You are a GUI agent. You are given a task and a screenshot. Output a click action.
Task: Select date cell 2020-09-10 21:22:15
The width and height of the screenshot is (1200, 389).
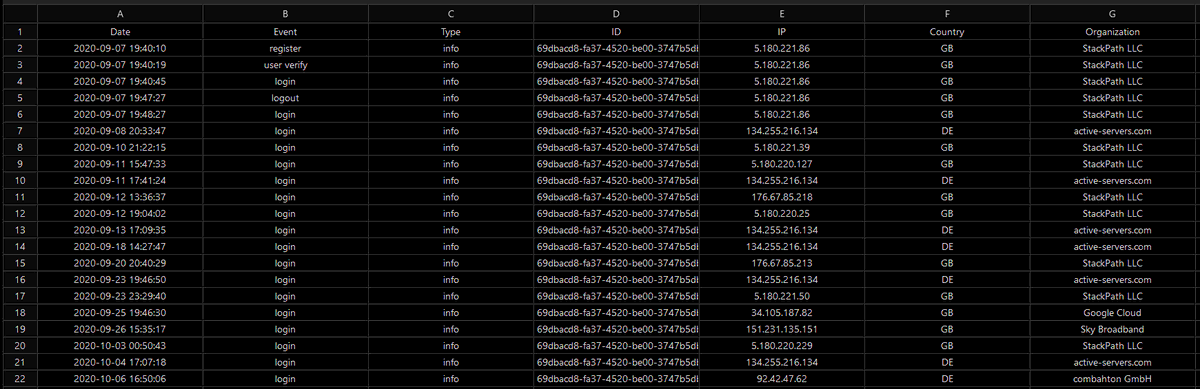coord(120,147)
